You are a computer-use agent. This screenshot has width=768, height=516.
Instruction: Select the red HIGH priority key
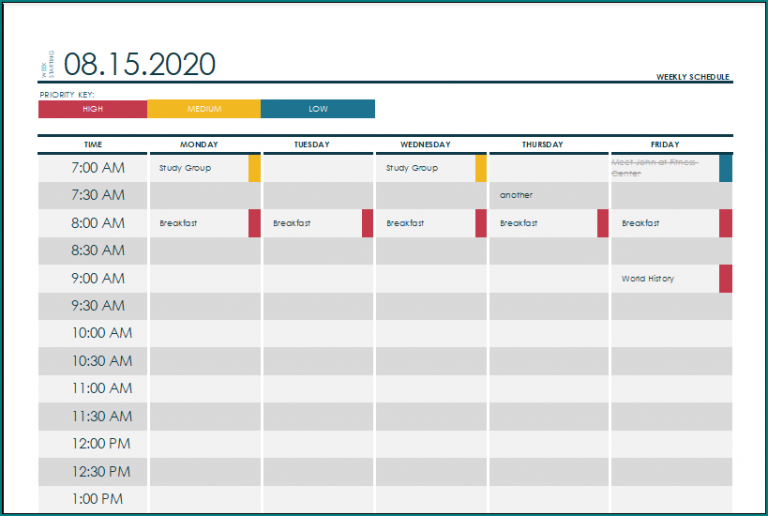[92, 109]
